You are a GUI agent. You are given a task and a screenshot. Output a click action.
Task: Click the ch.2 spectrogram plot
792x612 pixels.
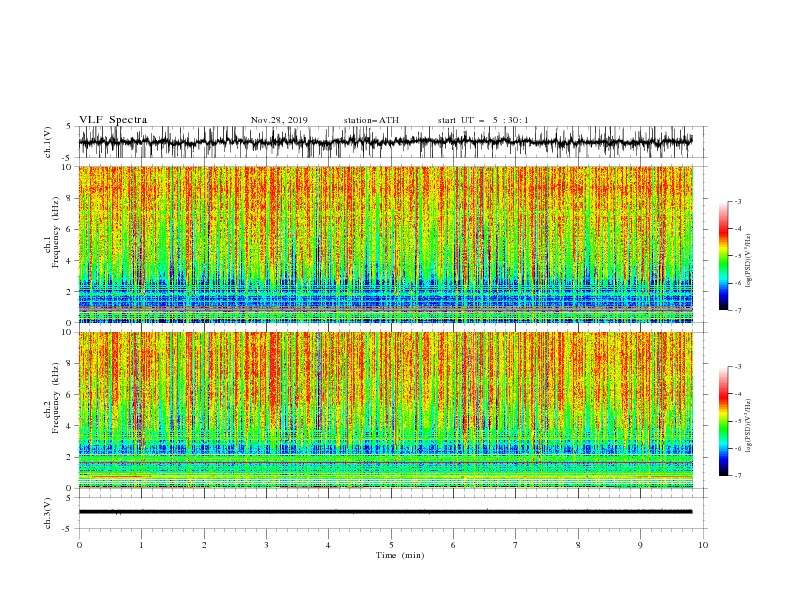tap(386, 410)
